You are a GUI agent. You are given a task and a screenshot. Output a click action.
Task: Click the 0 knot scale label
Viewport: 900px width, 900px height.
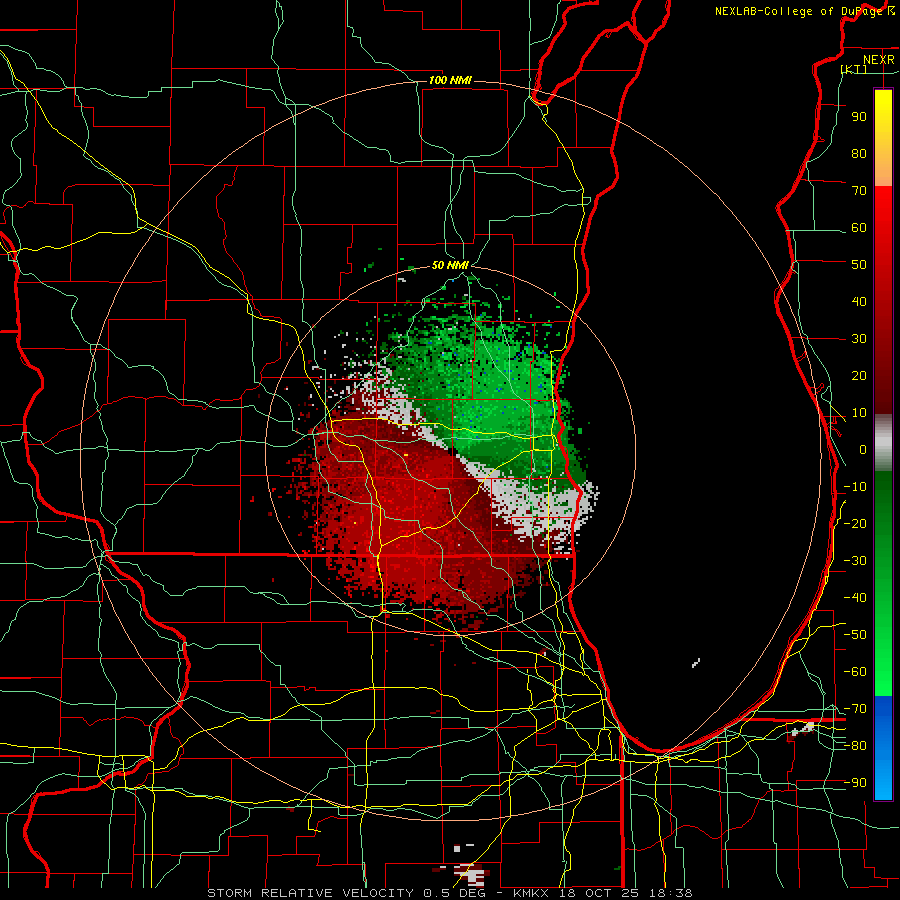(x=863, y=450)
